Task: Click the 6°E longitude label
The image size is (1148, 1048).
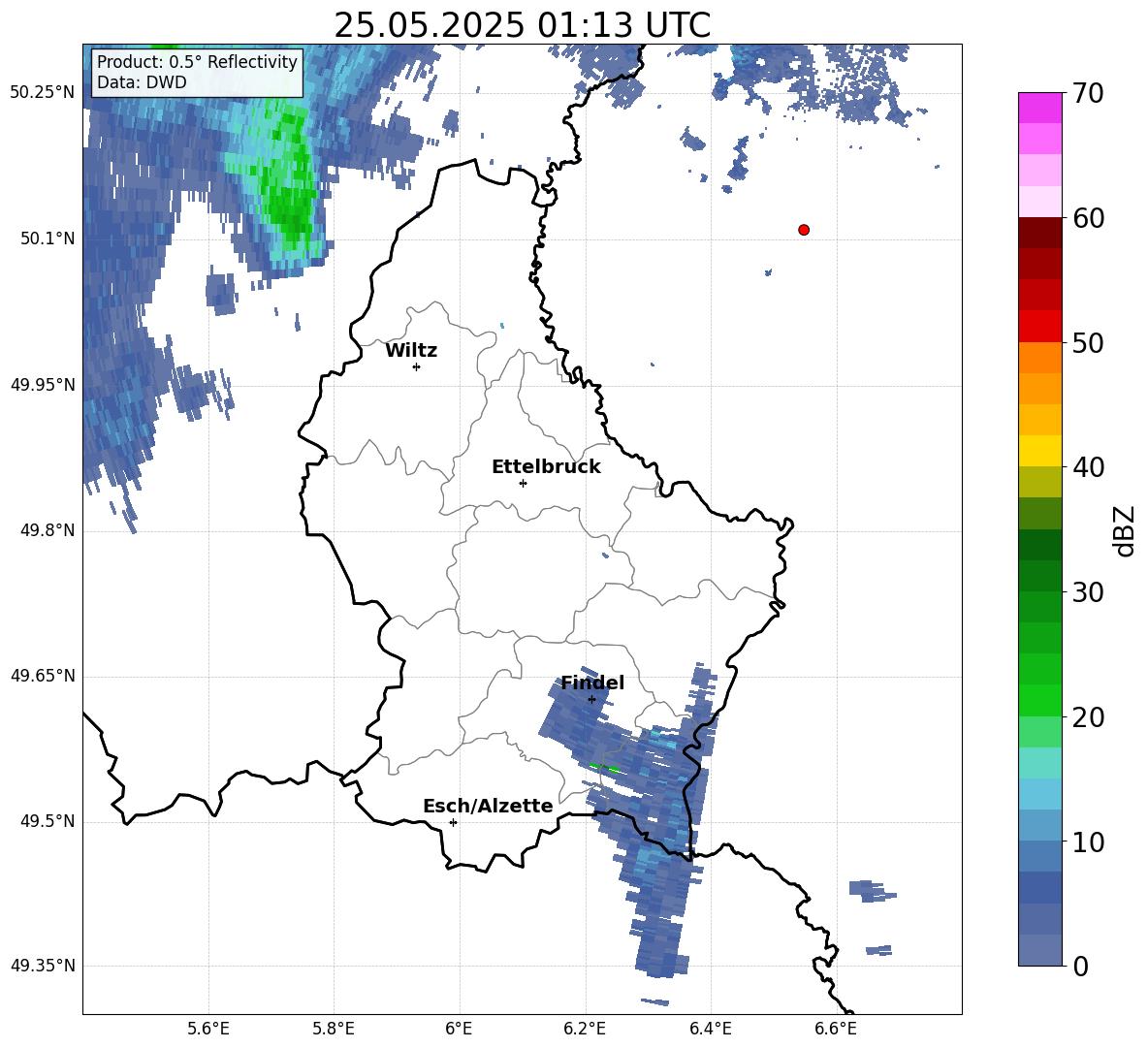Action: tap(459, 1030)
